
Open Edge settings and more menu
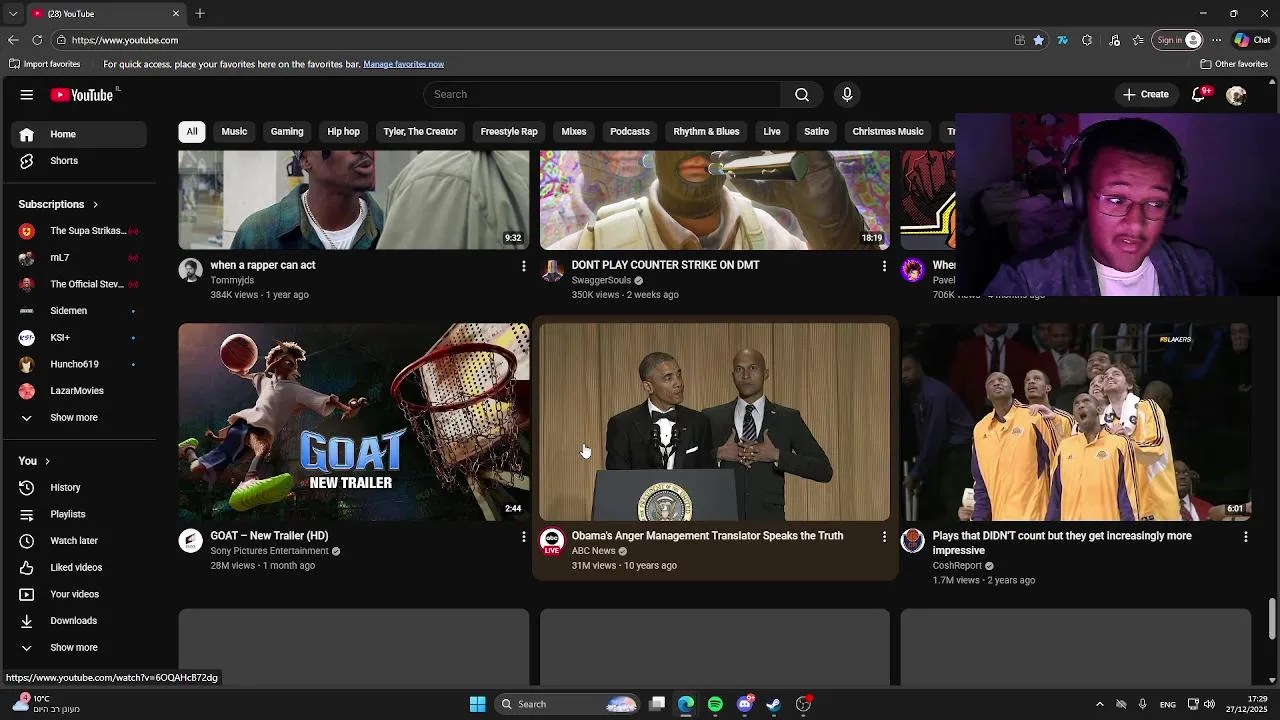coord(1216,40)
